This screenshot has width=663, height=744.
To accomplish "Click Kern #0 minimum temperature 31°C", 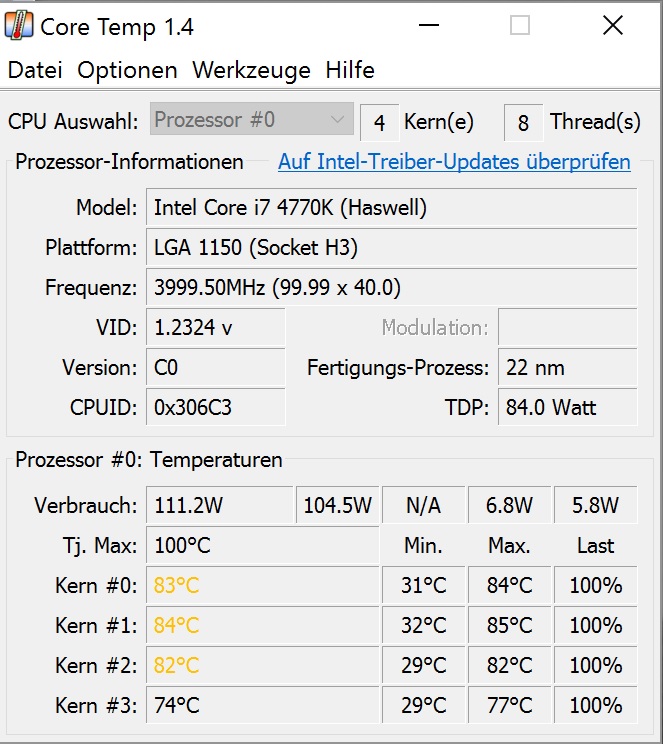I will 423,585.
